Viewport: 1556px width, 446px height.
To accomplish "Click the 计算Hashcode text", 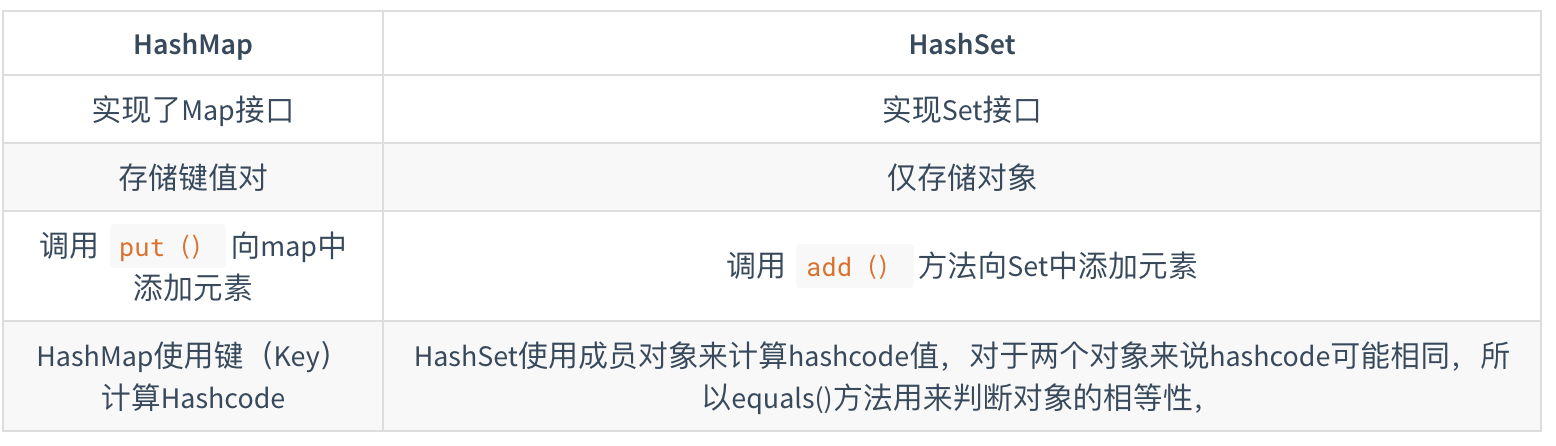I will coord(193,399).
